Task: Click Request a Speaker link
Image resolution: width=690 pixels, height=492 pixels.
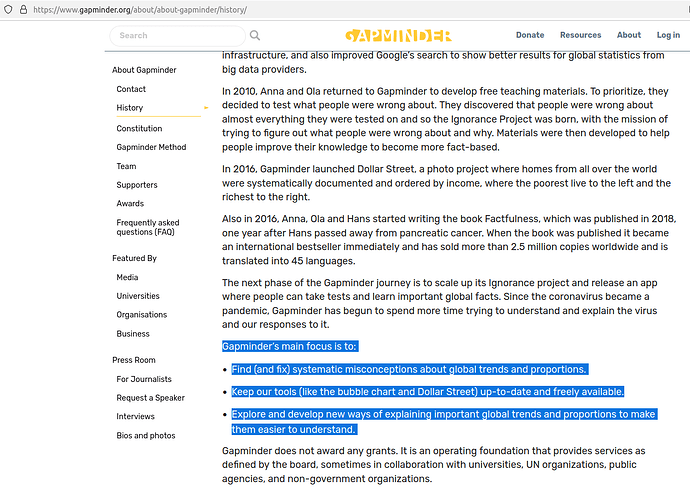Action: point(150,398)
